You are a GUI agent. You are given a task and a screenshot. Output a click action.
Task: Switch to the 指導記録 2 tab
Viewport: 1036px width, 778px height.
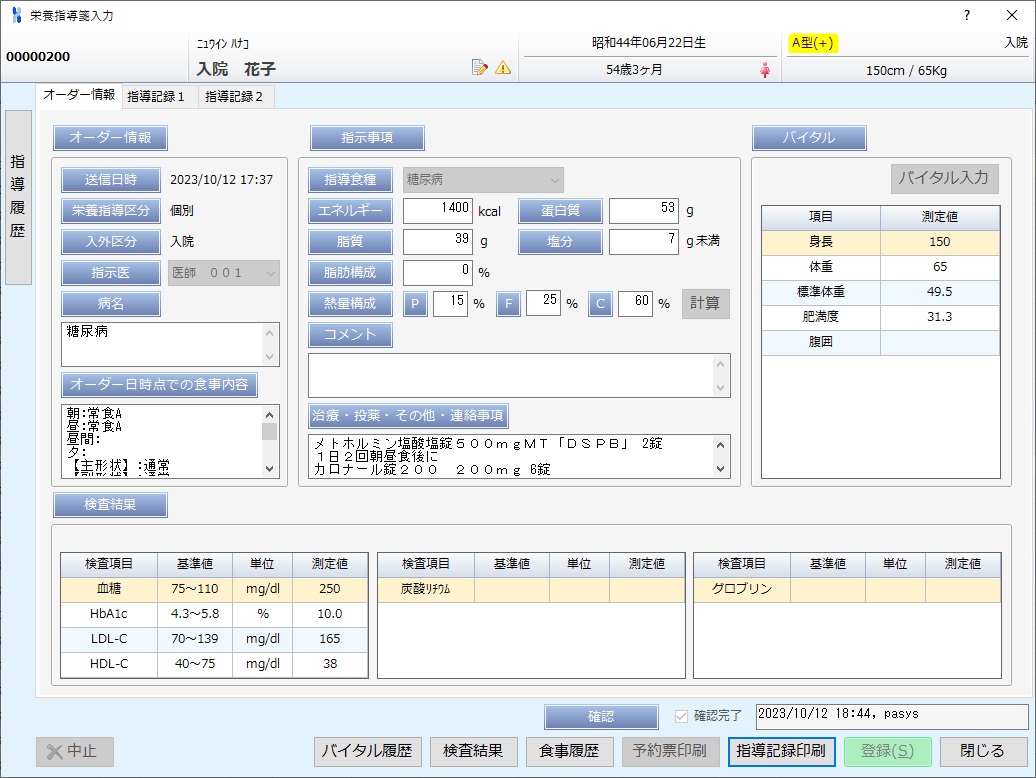(234, 96)
